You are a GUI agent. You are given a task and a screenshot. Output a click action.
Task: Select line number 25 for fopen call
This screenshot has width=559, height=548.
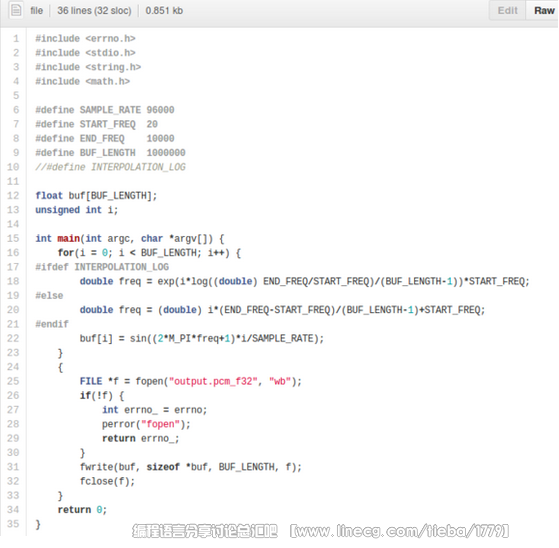click(x=13, y=381)
